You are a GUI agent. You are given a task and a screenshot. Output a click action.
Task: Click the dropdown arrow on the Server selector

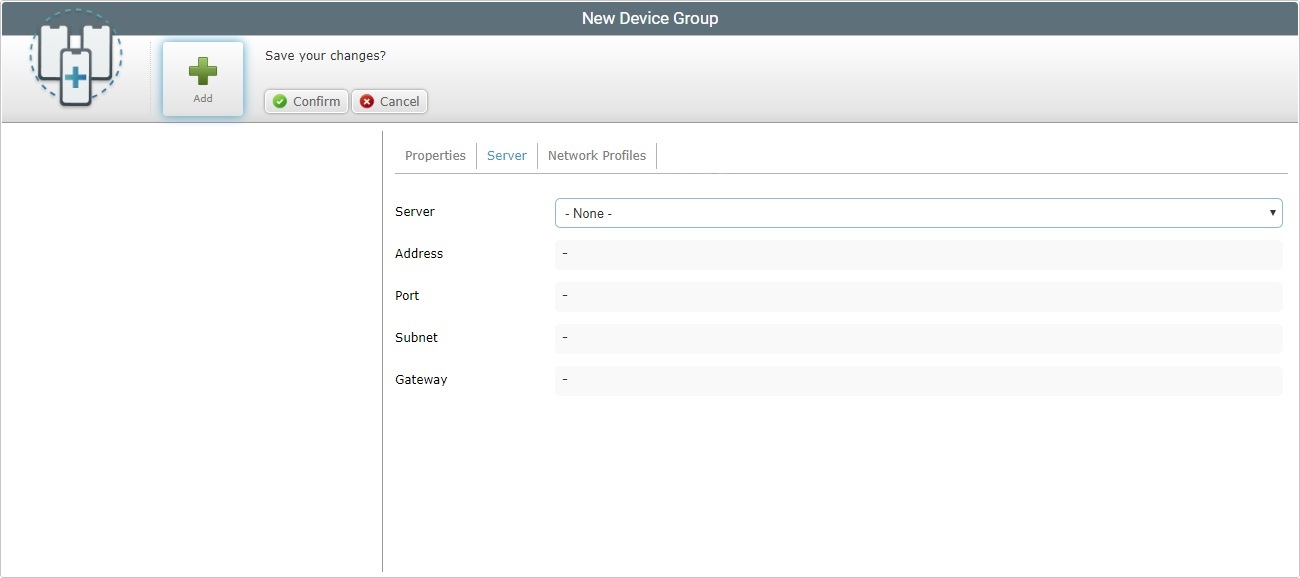[1272, 212]
